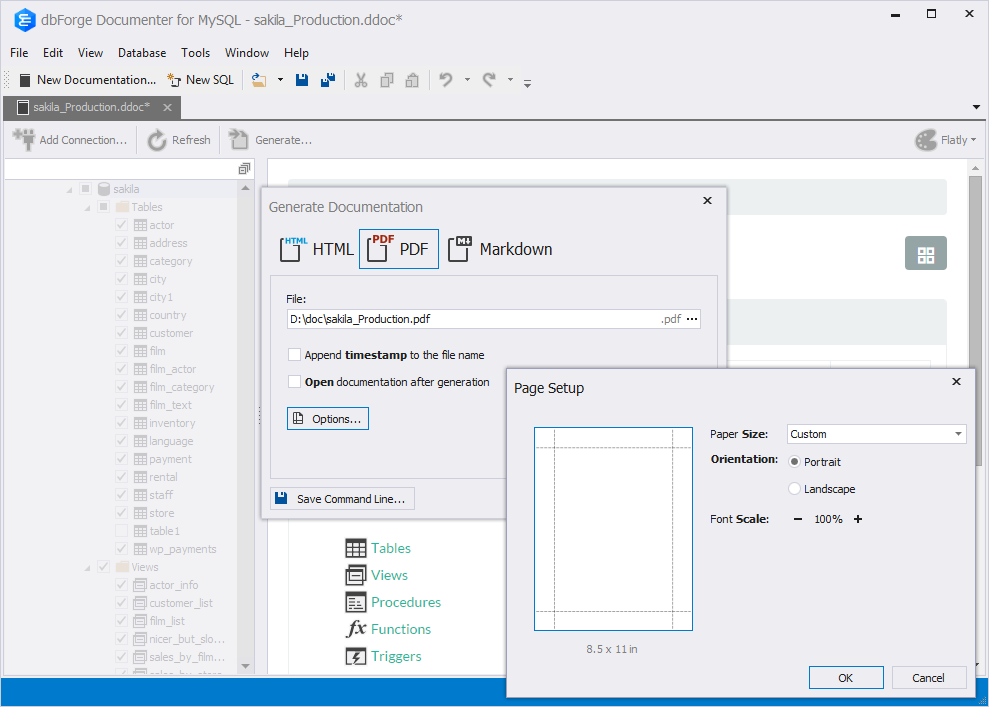Click the Cut scissors icon
This screenshot has width=989, height=707.
point(361,80)
